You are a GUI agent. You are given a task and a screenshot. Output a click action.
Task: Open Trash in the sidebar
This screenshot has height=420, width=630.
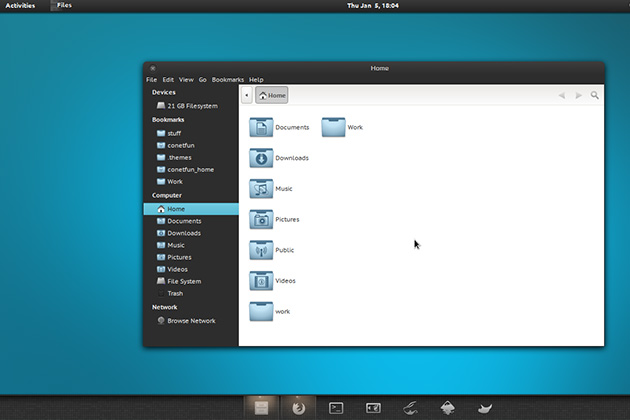tap(191, 293)
